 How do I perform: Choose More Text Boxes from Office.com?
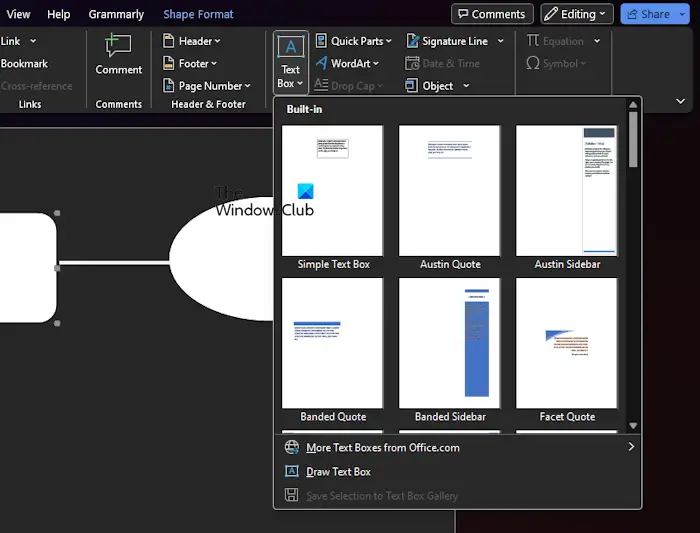[x=458, y=447]
